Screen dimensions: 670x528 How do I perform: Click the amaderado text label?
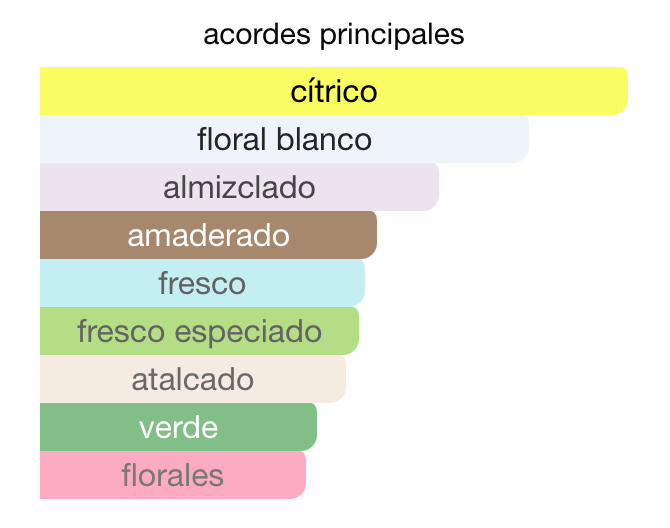point(209,235)
